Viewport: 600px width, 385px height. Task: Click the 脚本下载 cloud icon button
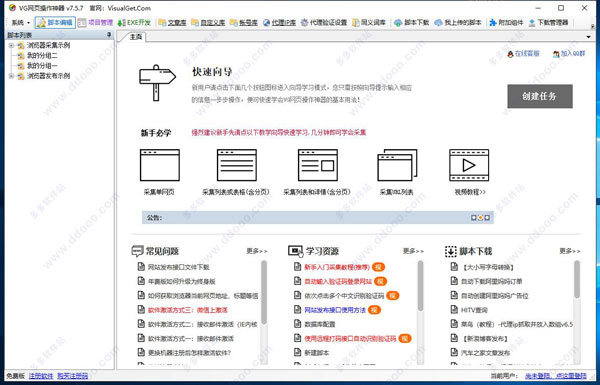412,23
